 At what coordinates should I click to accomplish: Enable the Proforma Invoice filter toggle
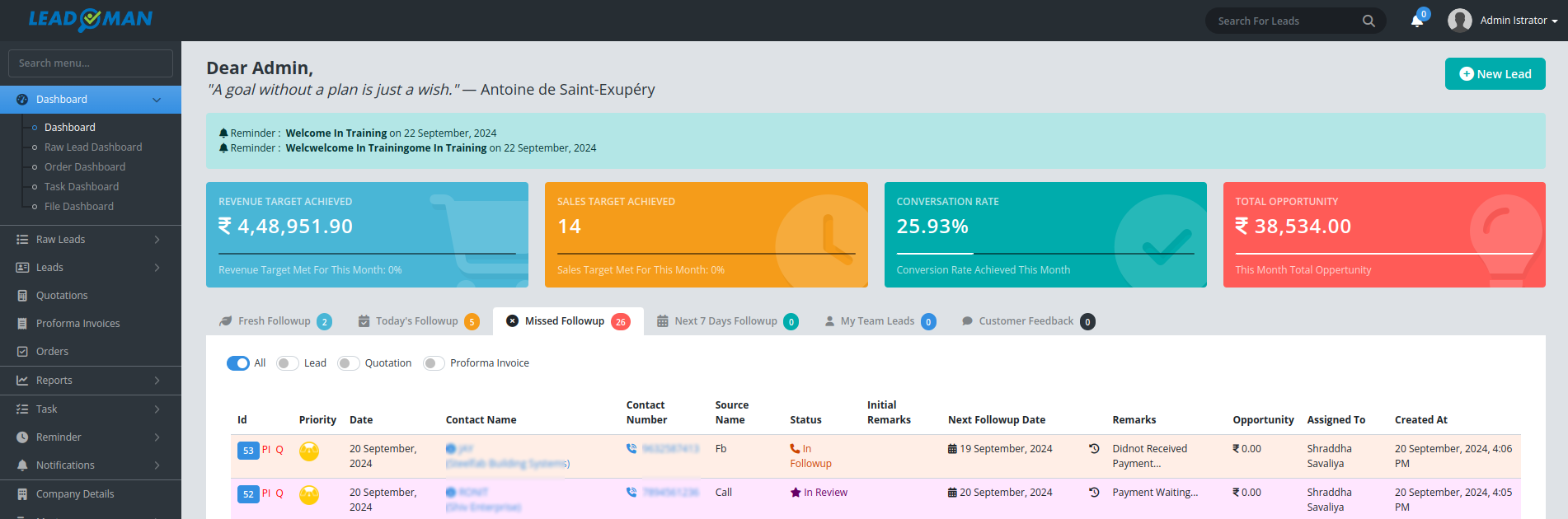434,363
